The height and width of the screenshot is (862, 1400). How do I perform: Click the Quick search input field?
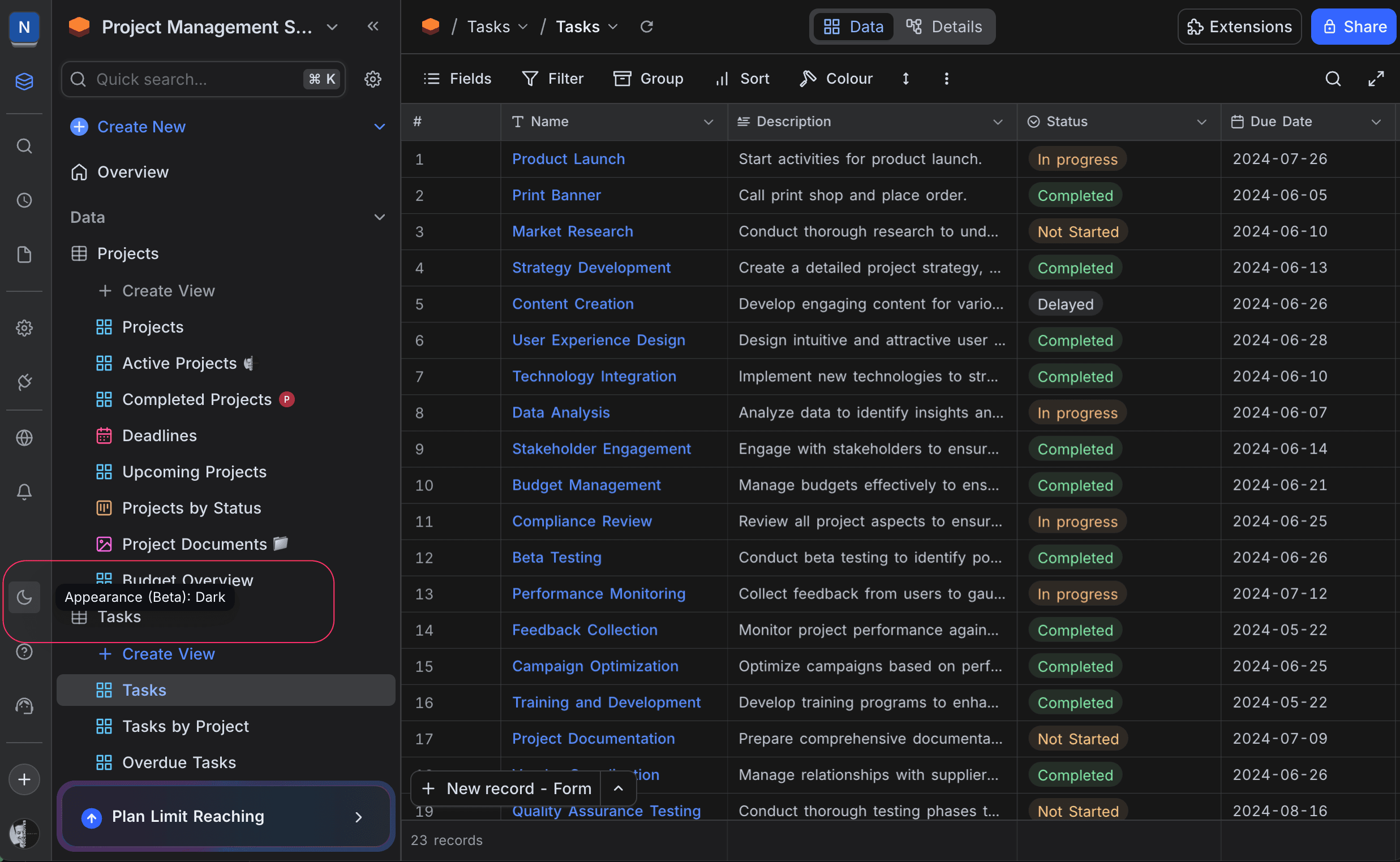coord(194,79)
